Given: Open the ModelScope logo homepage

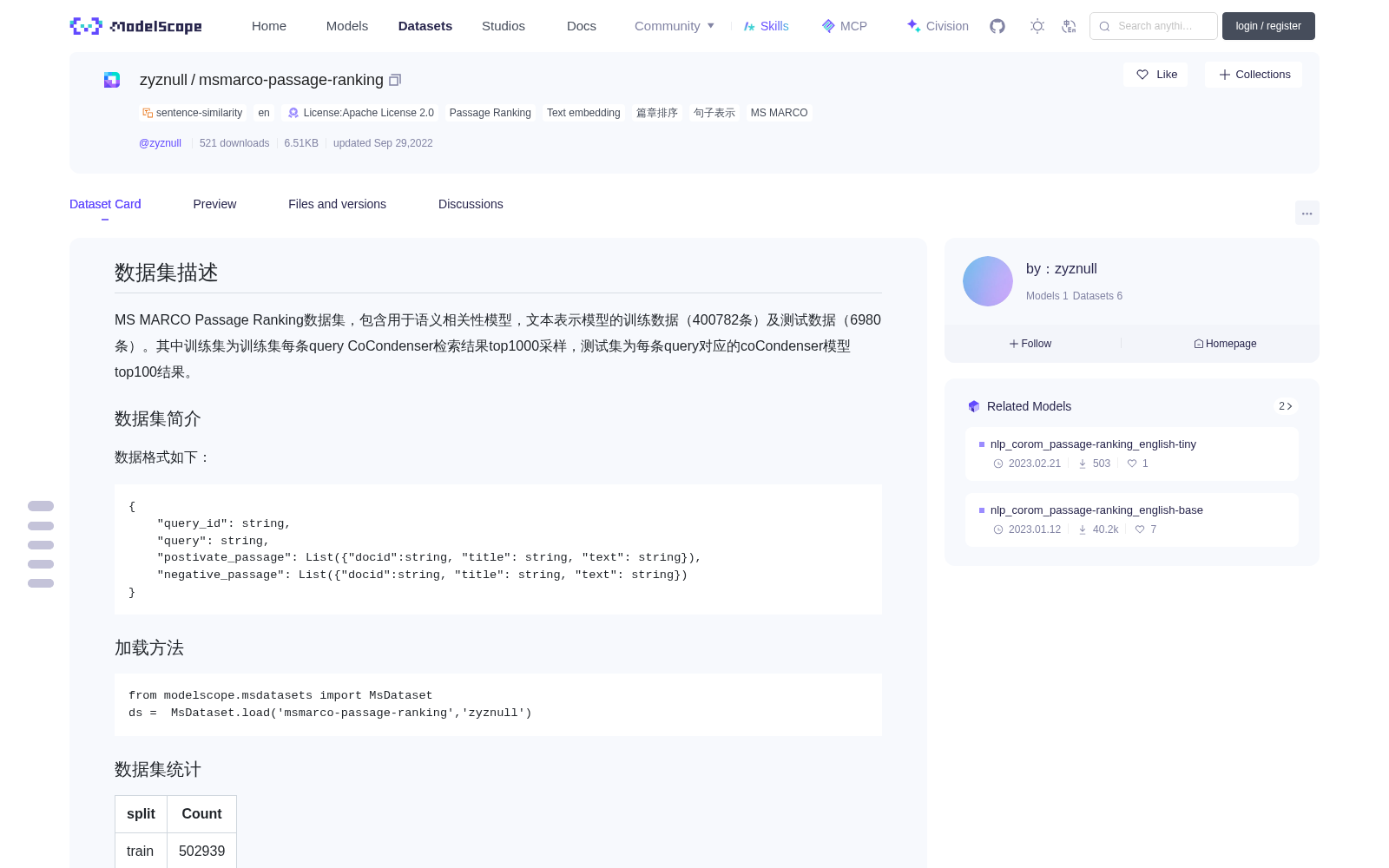Looking at the screenshot, I should [x=136, y=26].
